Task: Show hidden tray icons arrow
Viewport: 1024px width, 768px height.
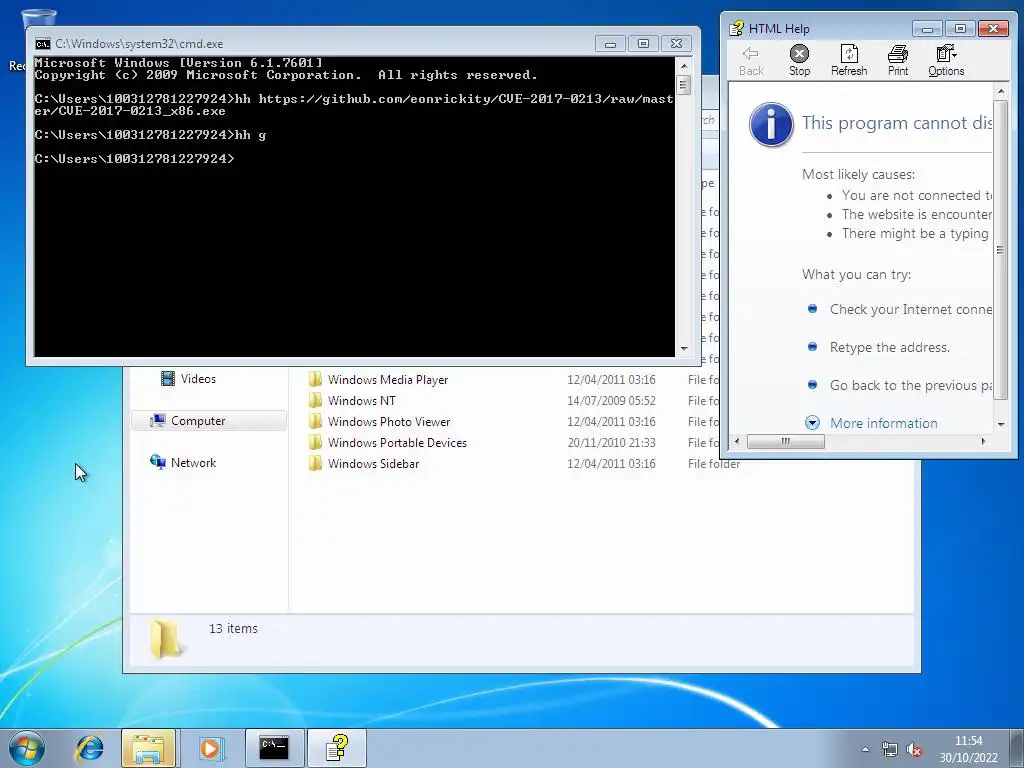Action: [865, 749]
